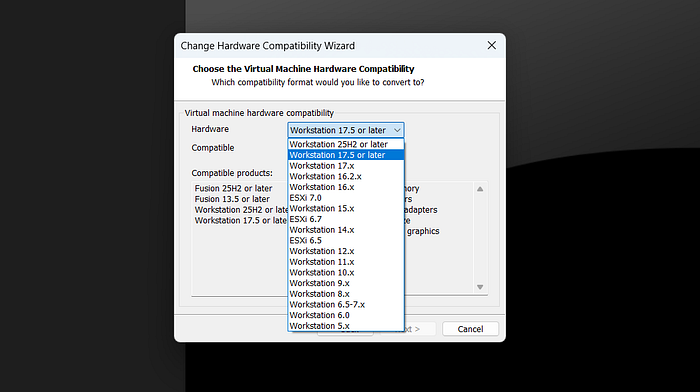Click Workstation 25H2 entry in compatible products
The image size is (700, 392).
[x=241, y=210]
